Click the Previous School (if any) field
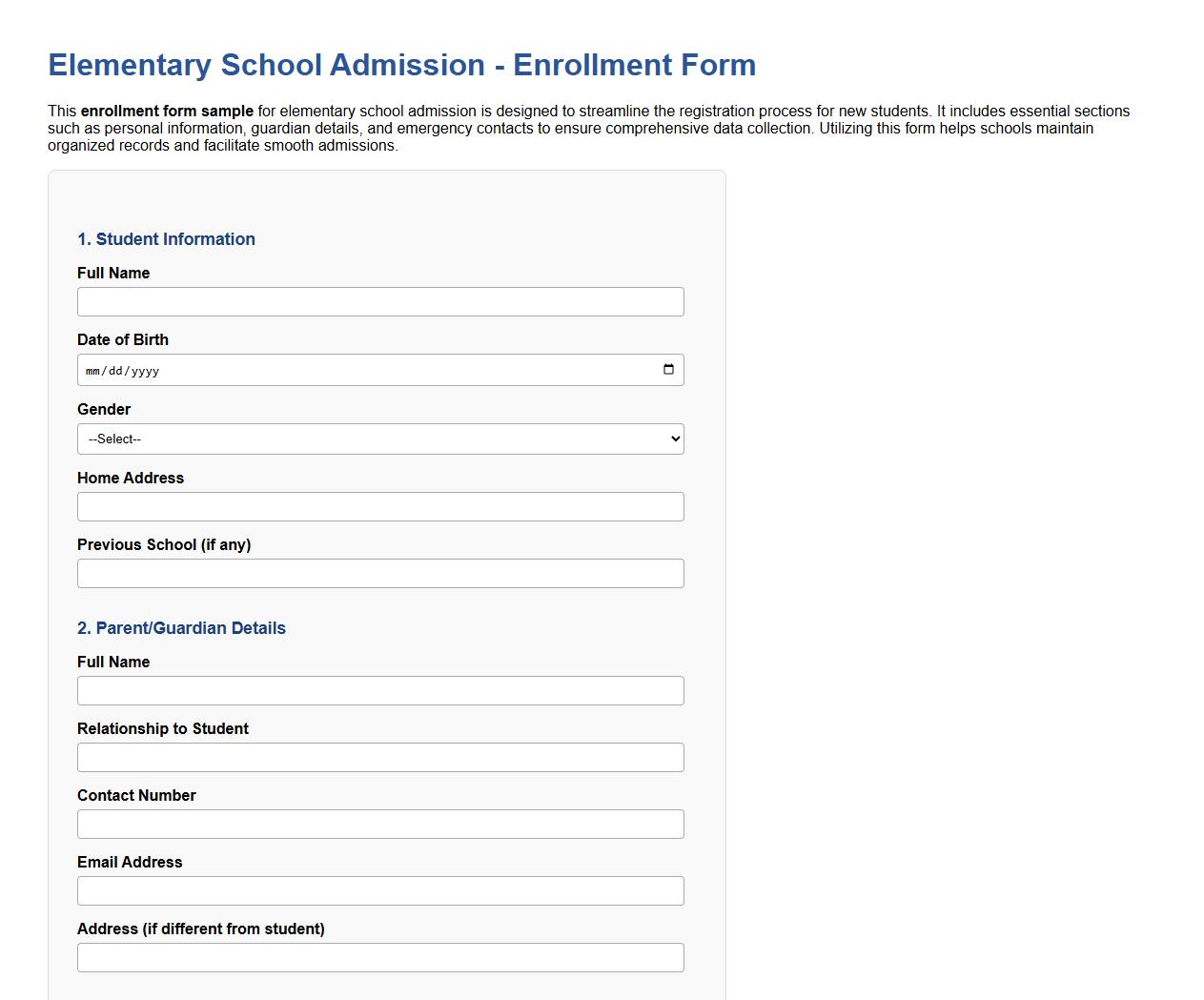1204x1000 pixels. tap(380, 573)
